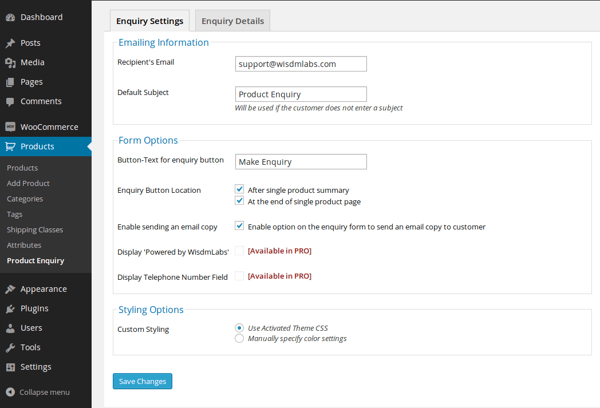Click the Comments speech bubble icon

click(x=10, y=101)
